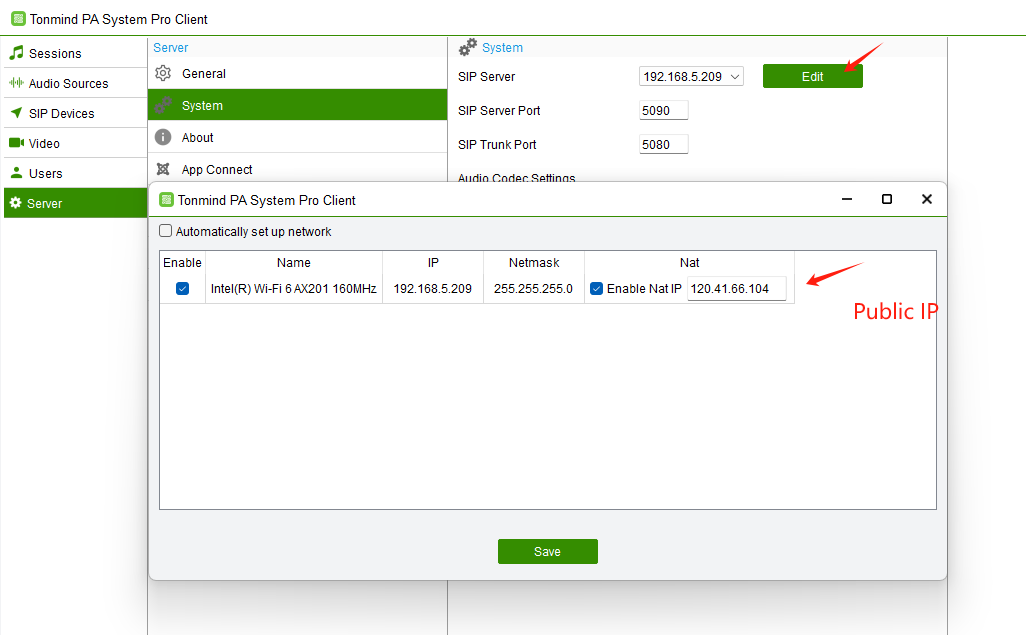Screen dimensions: 1026x635
Task: Open the App Connect settings
Action: (x=298, y=169)
